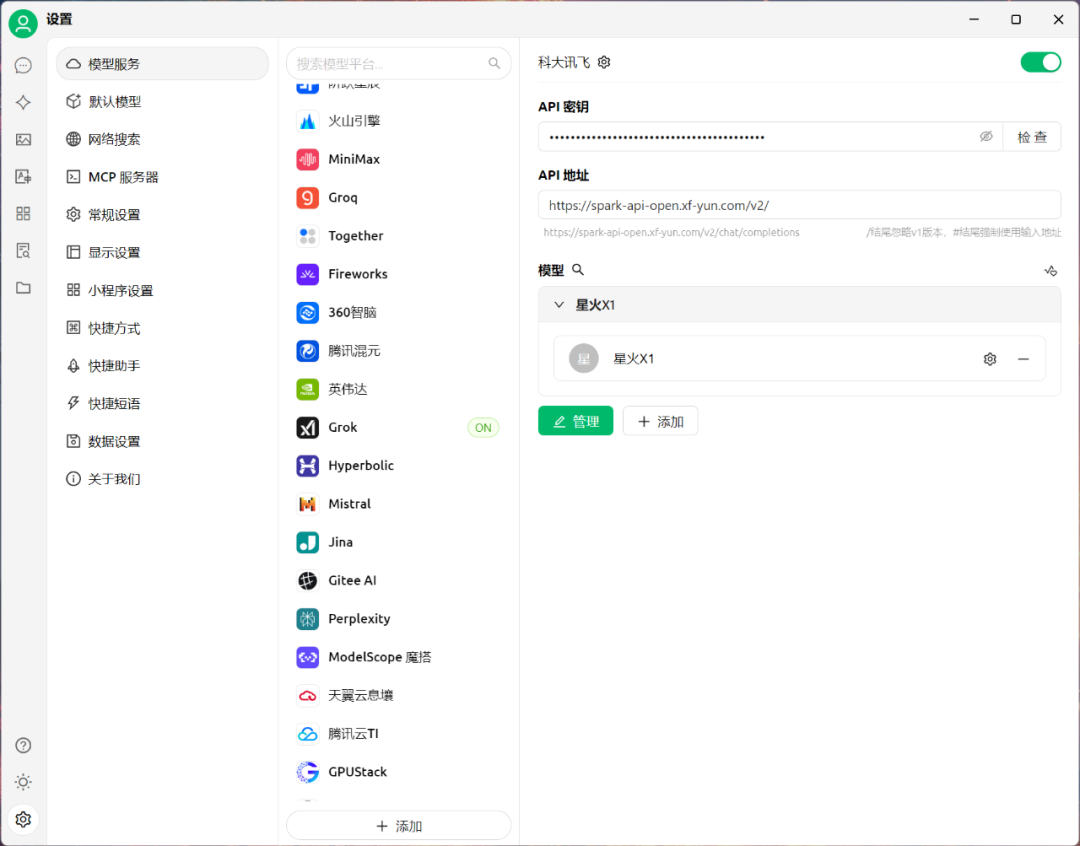Viewport: 1080px width, 846px height.
Task: Run the model health check icon
Action: click(x=1050, y=271)
